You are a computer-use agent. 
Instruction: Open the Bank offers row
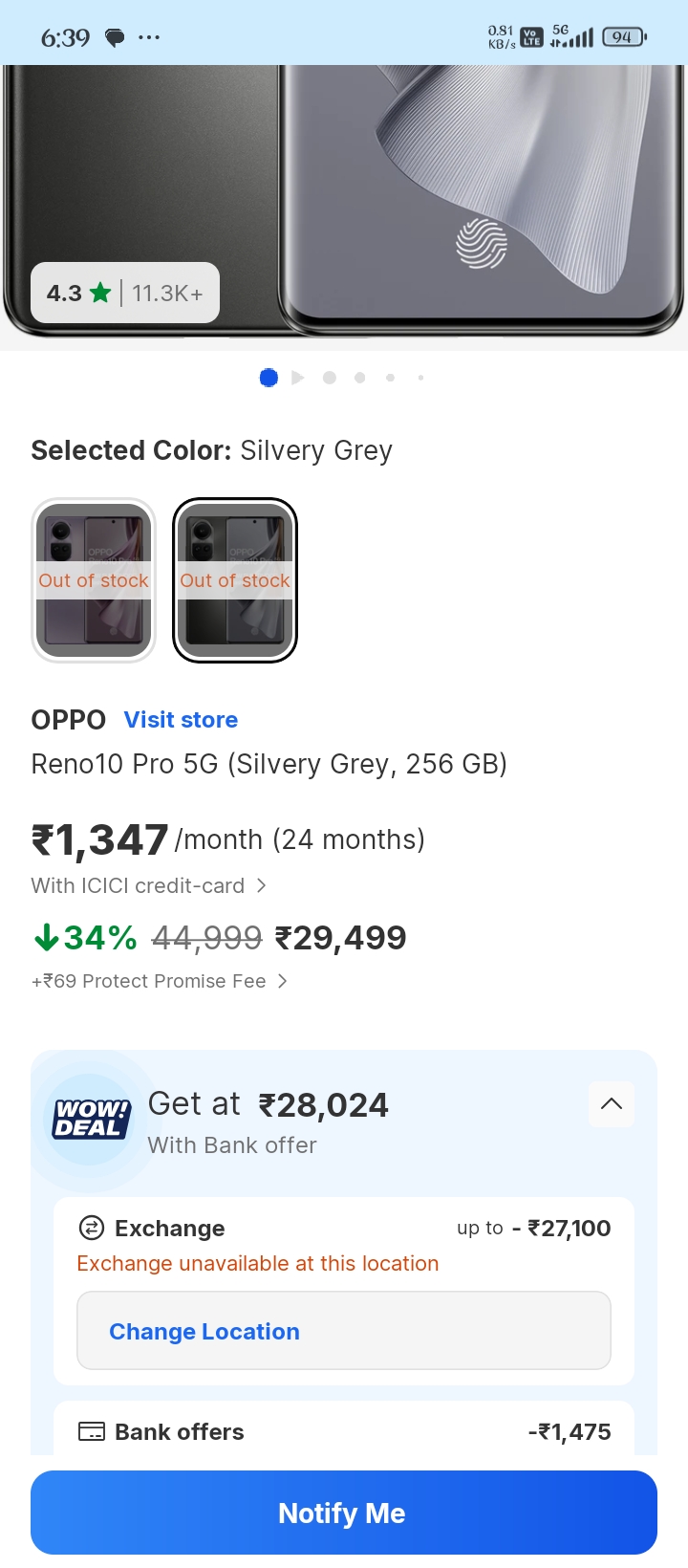coord(344,1432)
